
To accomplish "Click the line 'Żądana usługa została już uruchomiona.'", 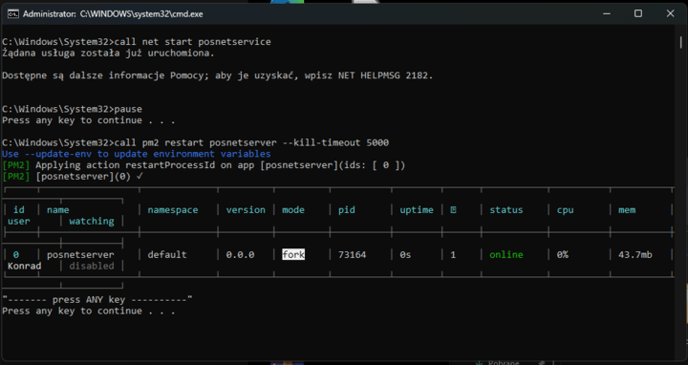I will [x=108, y=53].
